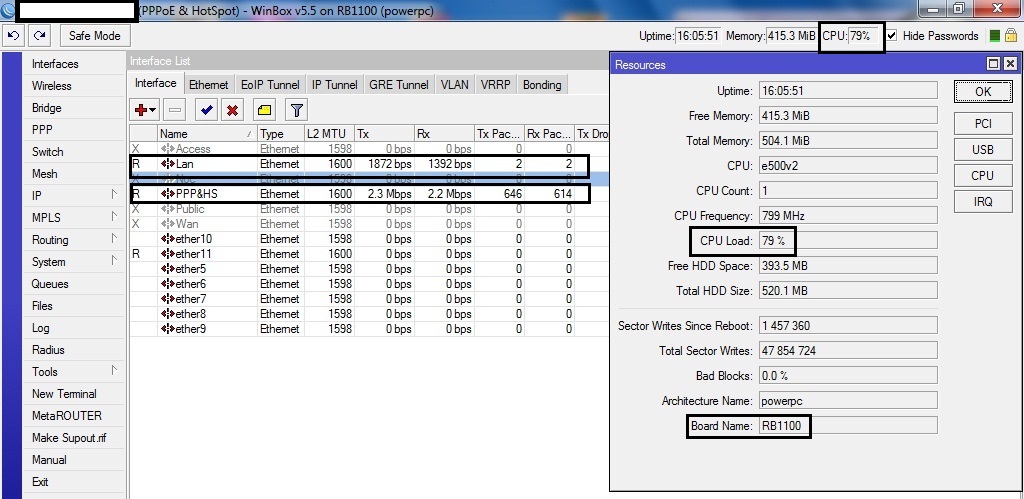Switch to the VLAN tab
1024x499 pixels.
[x=455, y=85]
